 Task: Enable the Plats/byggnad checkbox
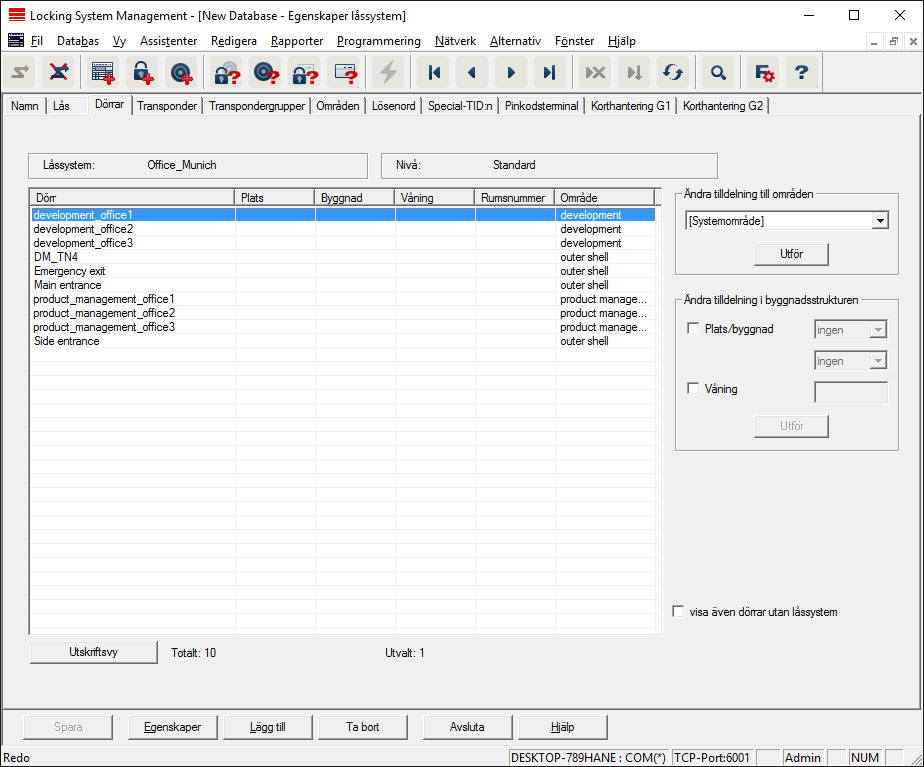(694, 329)
